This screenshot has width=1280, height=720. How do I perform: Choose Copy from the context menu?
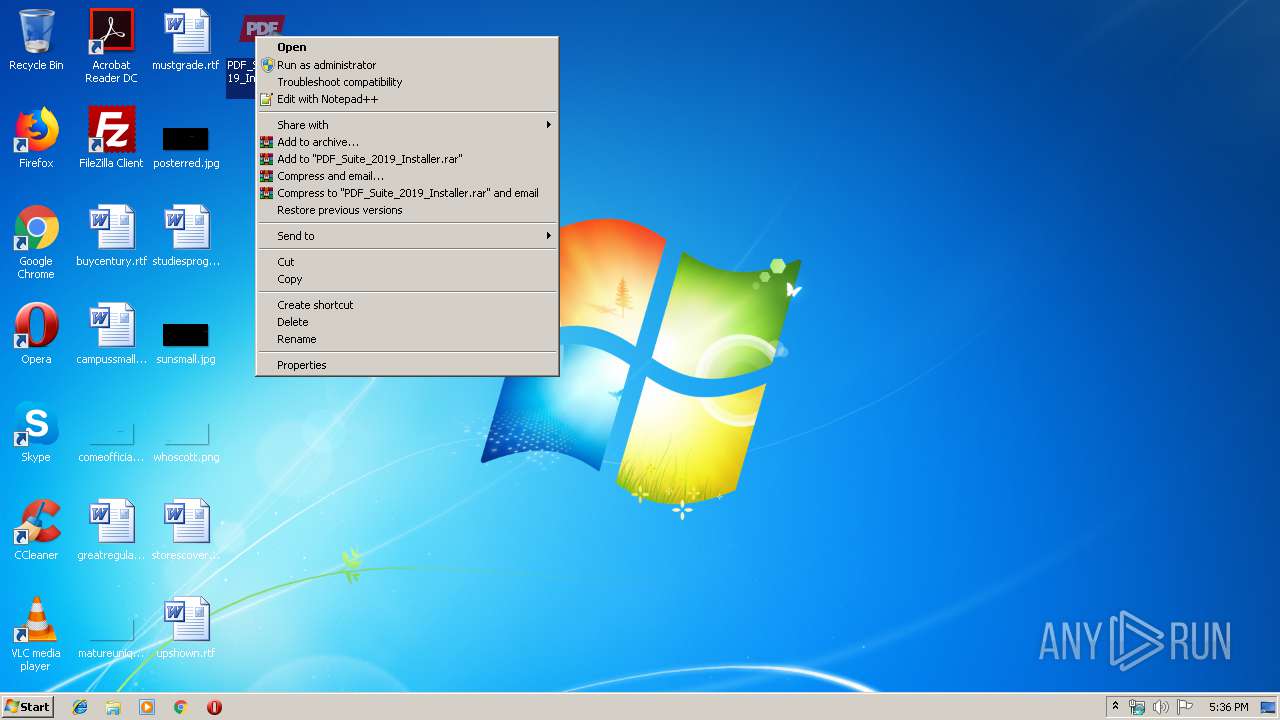click(407, 279)
